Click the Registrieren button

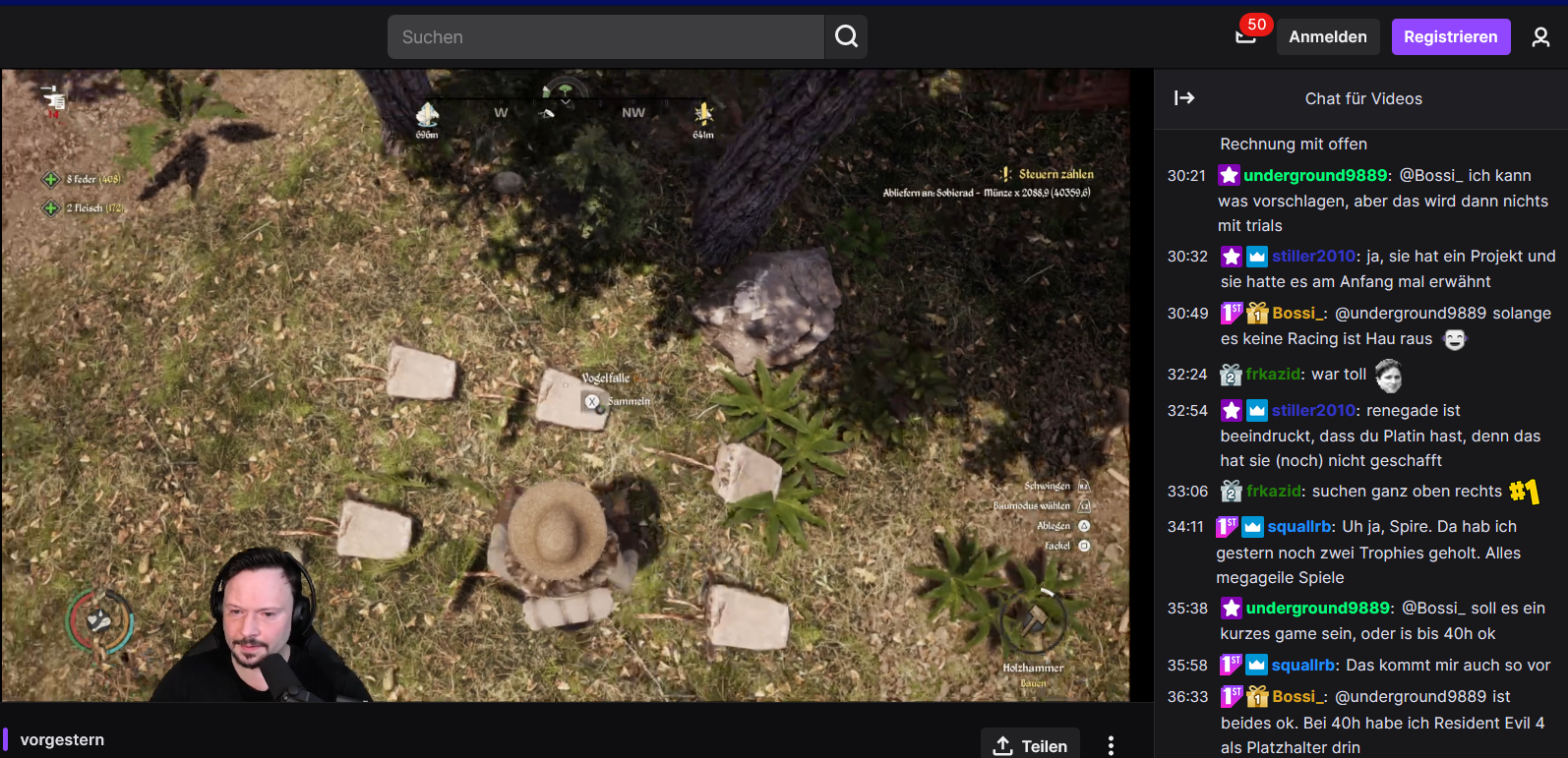(1450, 37)
